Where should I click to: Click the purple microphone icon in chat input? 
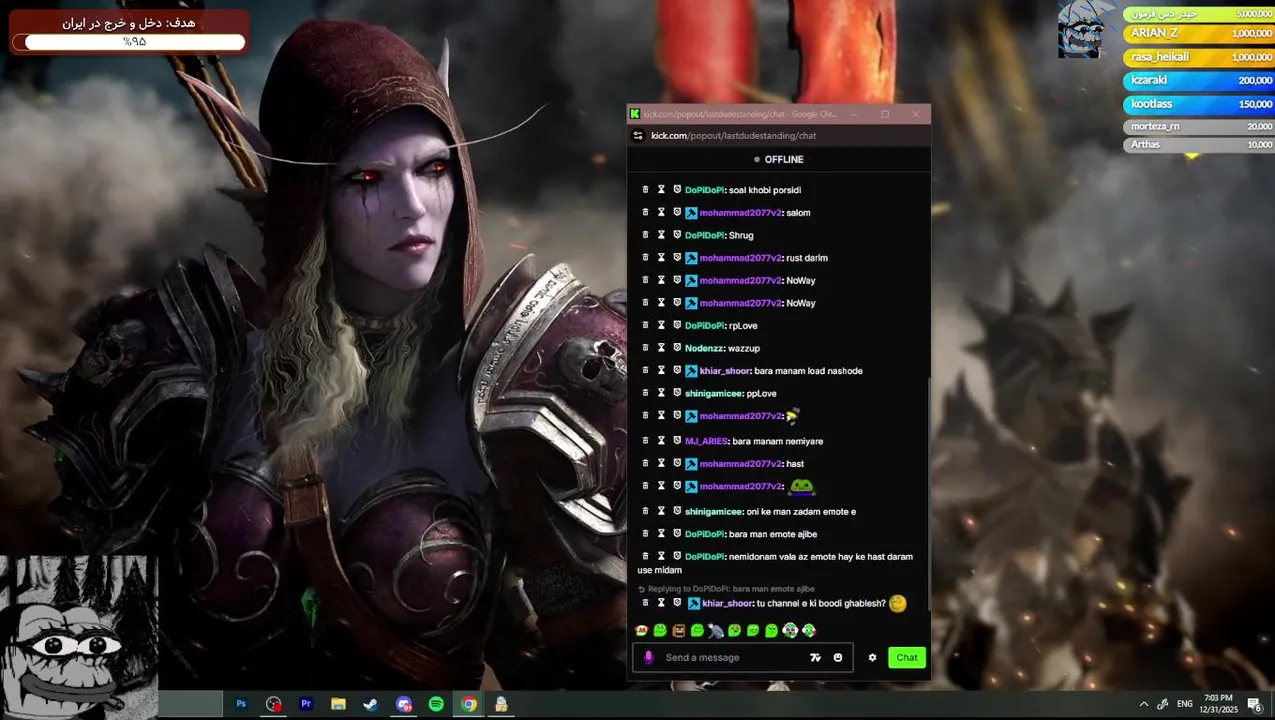click(649, 657)
